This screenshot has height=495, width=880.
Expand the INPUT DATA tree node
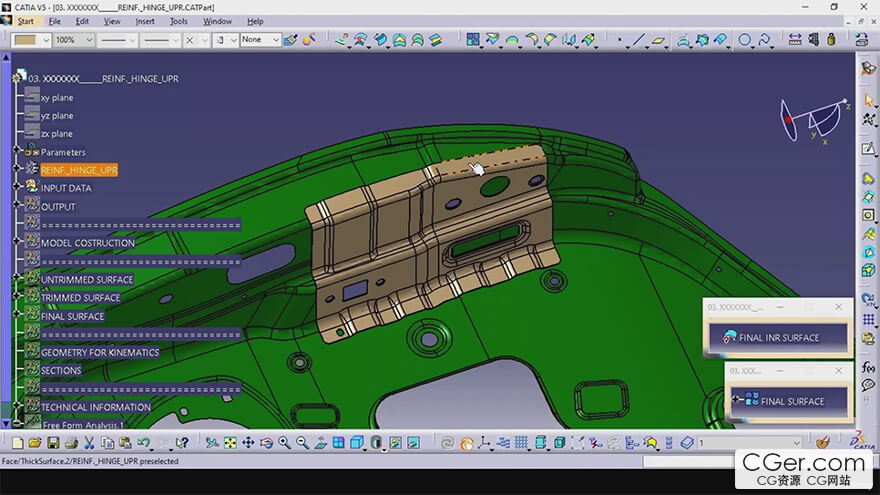[x=17, y=188]
